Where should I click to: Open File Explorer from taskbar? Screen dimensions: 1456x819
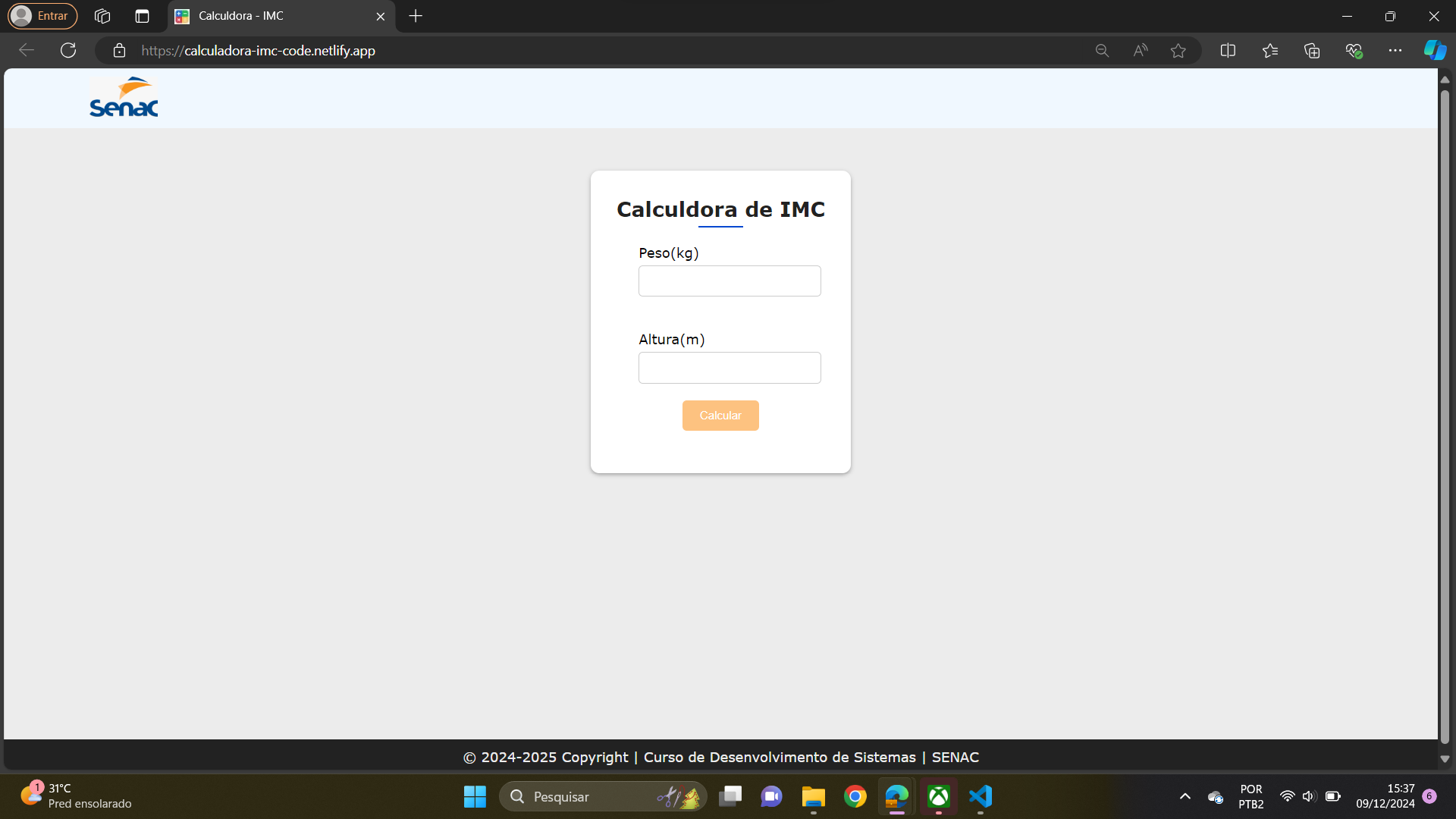tap(814, 796)
